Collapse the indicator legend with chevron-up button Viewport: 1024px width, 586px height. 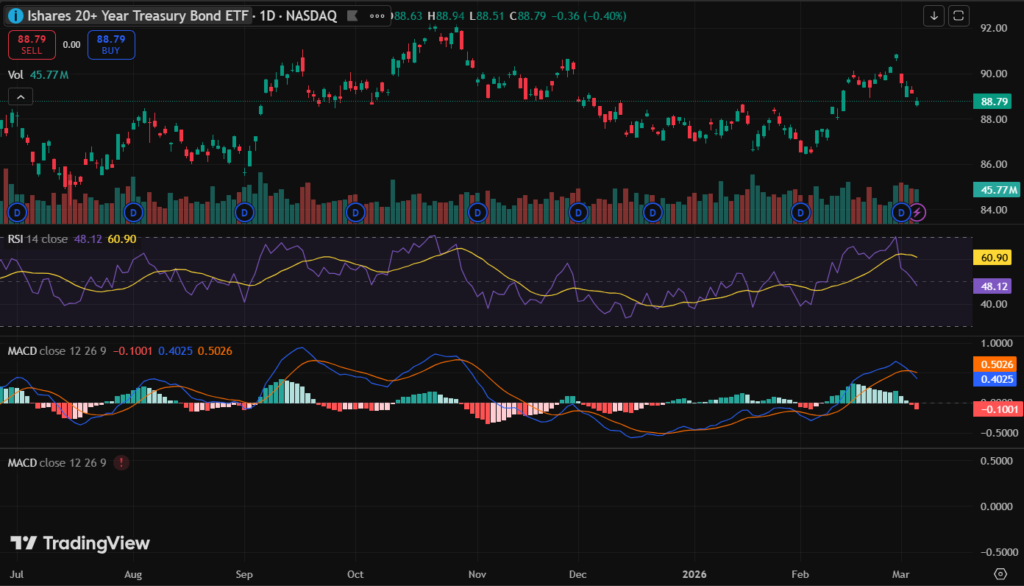(x=20, y=96)
